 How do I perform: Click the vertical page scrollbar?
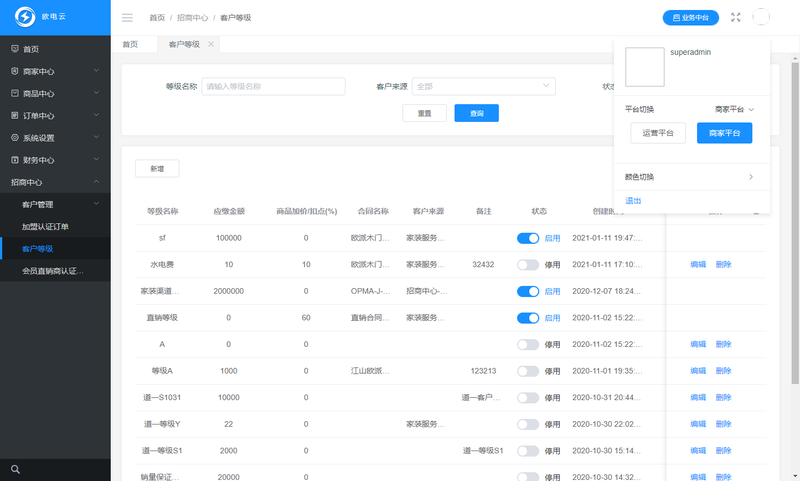tap(795, 223)
